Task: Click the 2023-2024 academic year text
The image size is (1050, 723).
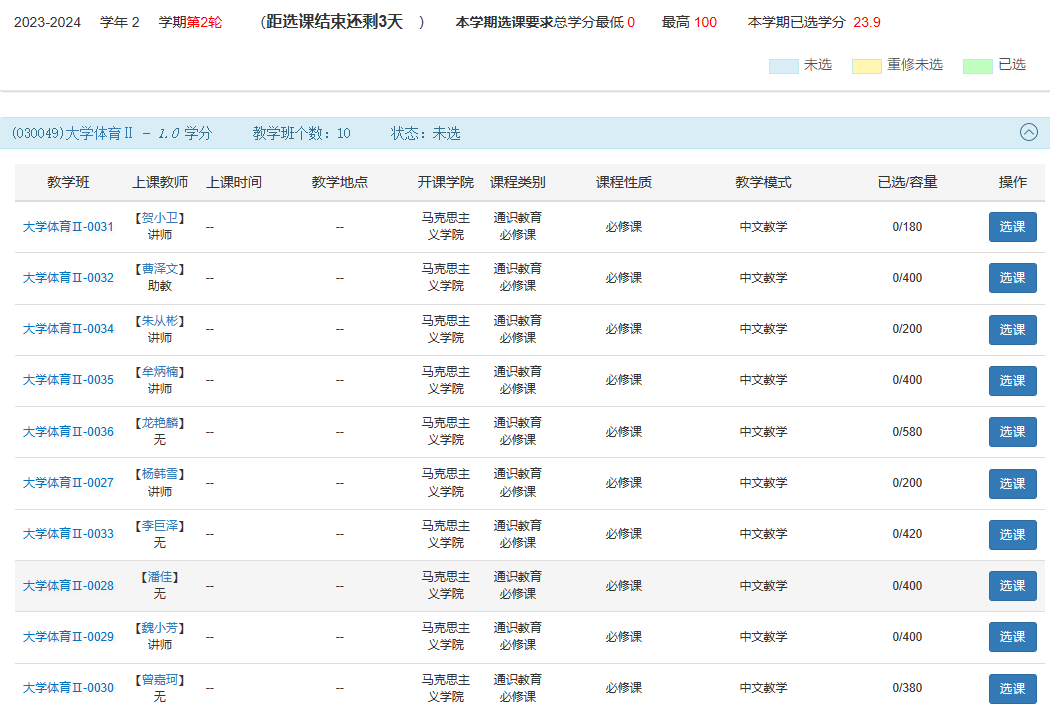Action: click(x=47, y=22)
